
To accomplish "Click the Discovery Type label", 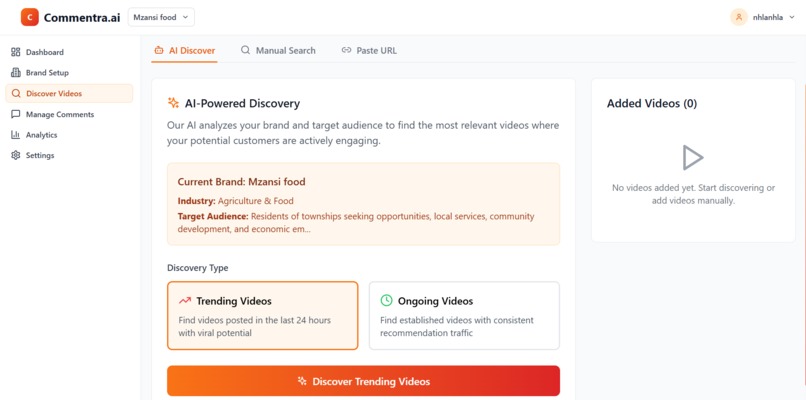I will tap(197, 268).
